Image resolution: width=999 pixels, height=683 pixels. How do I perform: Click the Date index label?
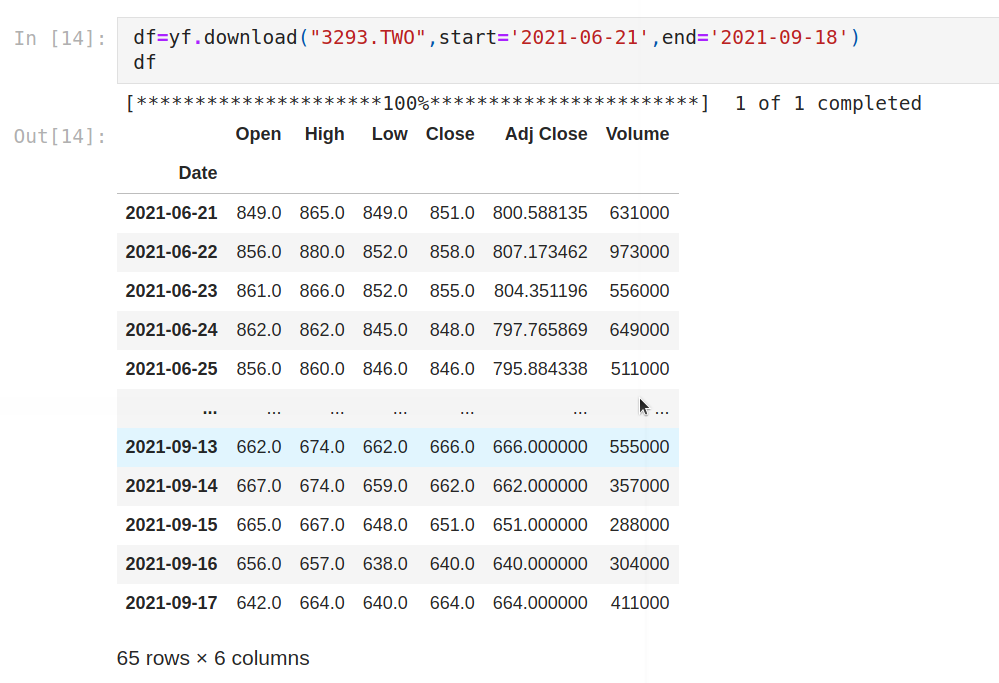click(198, 173)
